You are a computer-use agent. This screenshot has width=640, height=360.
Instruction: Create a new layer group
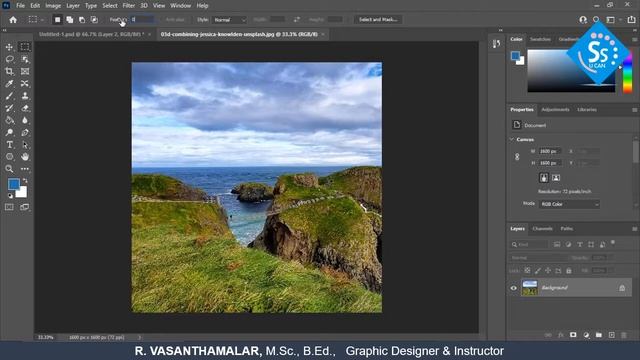[x=598, y=335]
